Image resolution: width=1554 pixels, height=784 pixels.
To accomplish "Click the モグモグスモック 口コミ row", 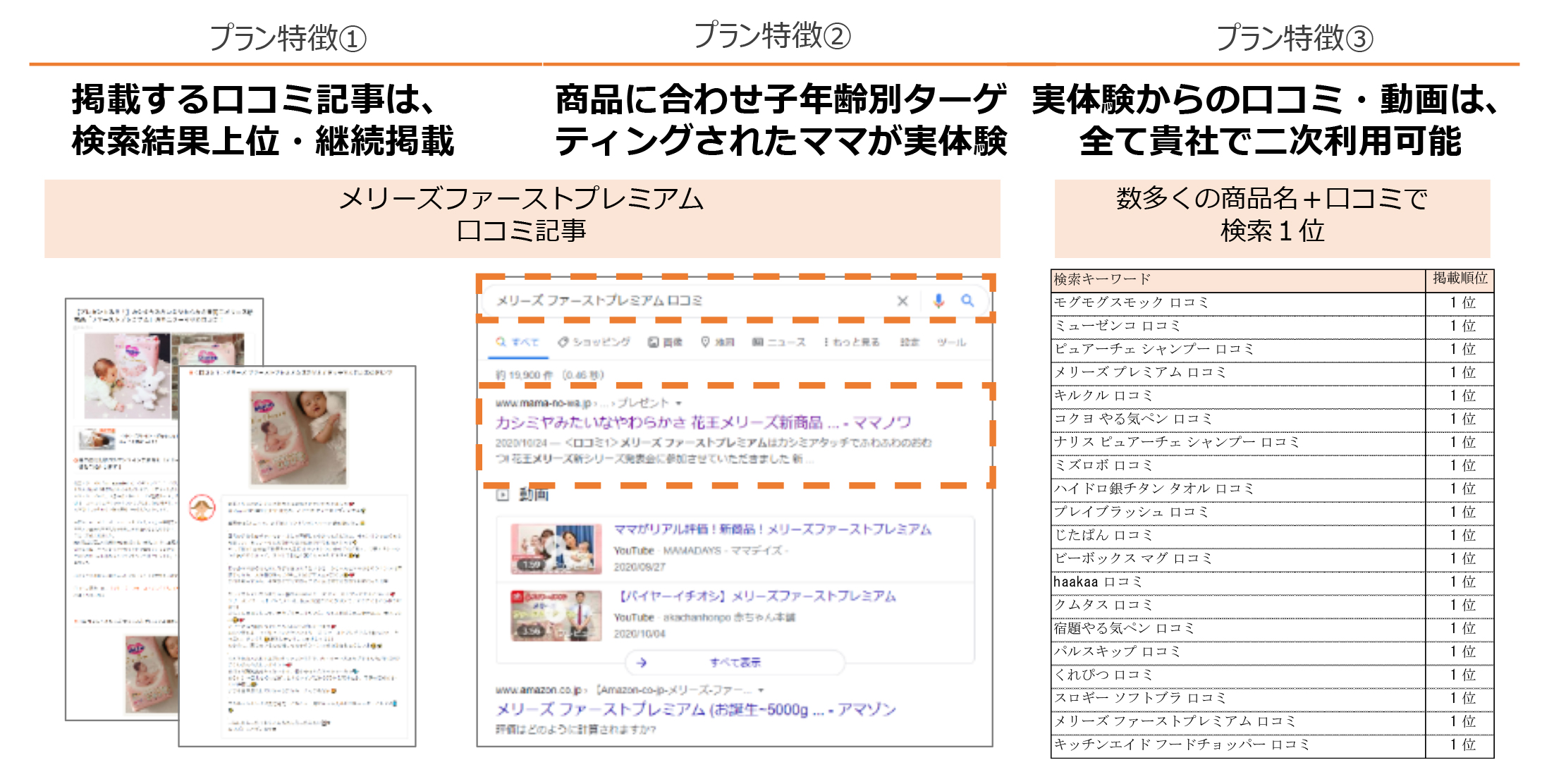I will [1273, 303].
